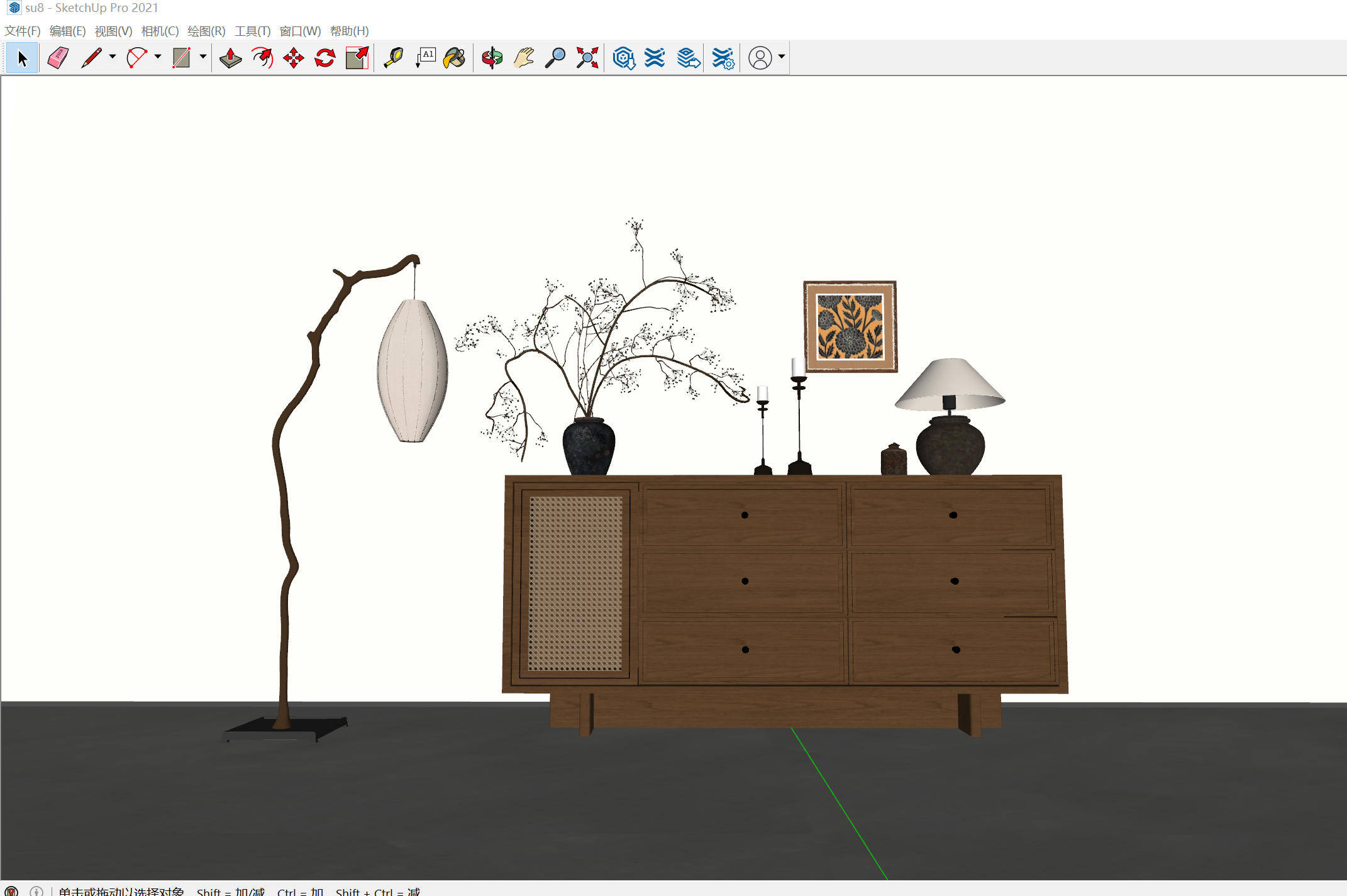The width and height of the screenshot is (1347, 896).
Task: Choose the Offset tool
Action: (262, 58)
